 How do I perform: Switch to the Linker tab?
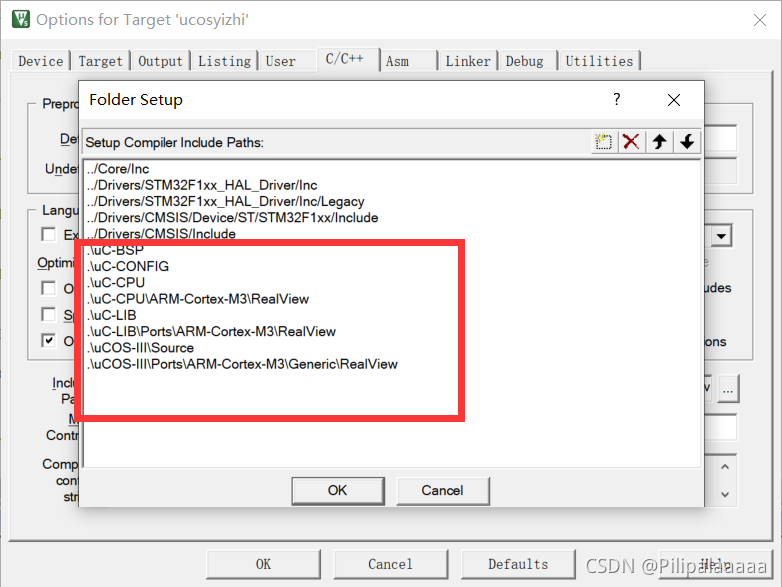click(468, 61)
